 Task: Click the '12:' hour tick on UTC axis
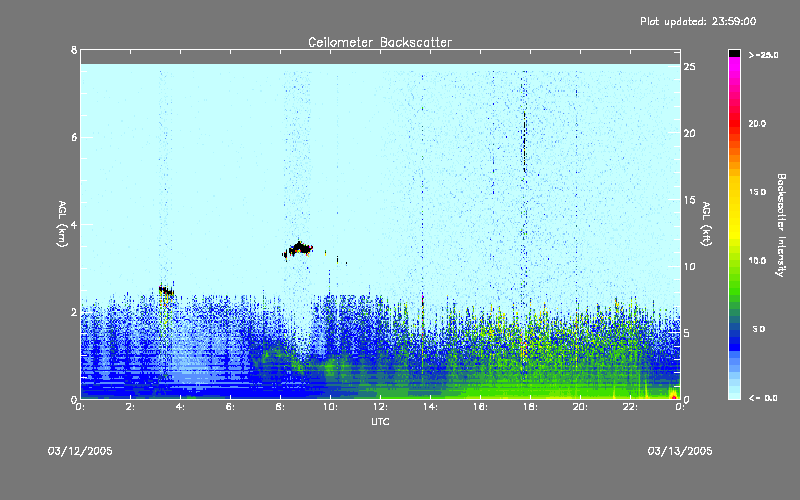(380, 407)
